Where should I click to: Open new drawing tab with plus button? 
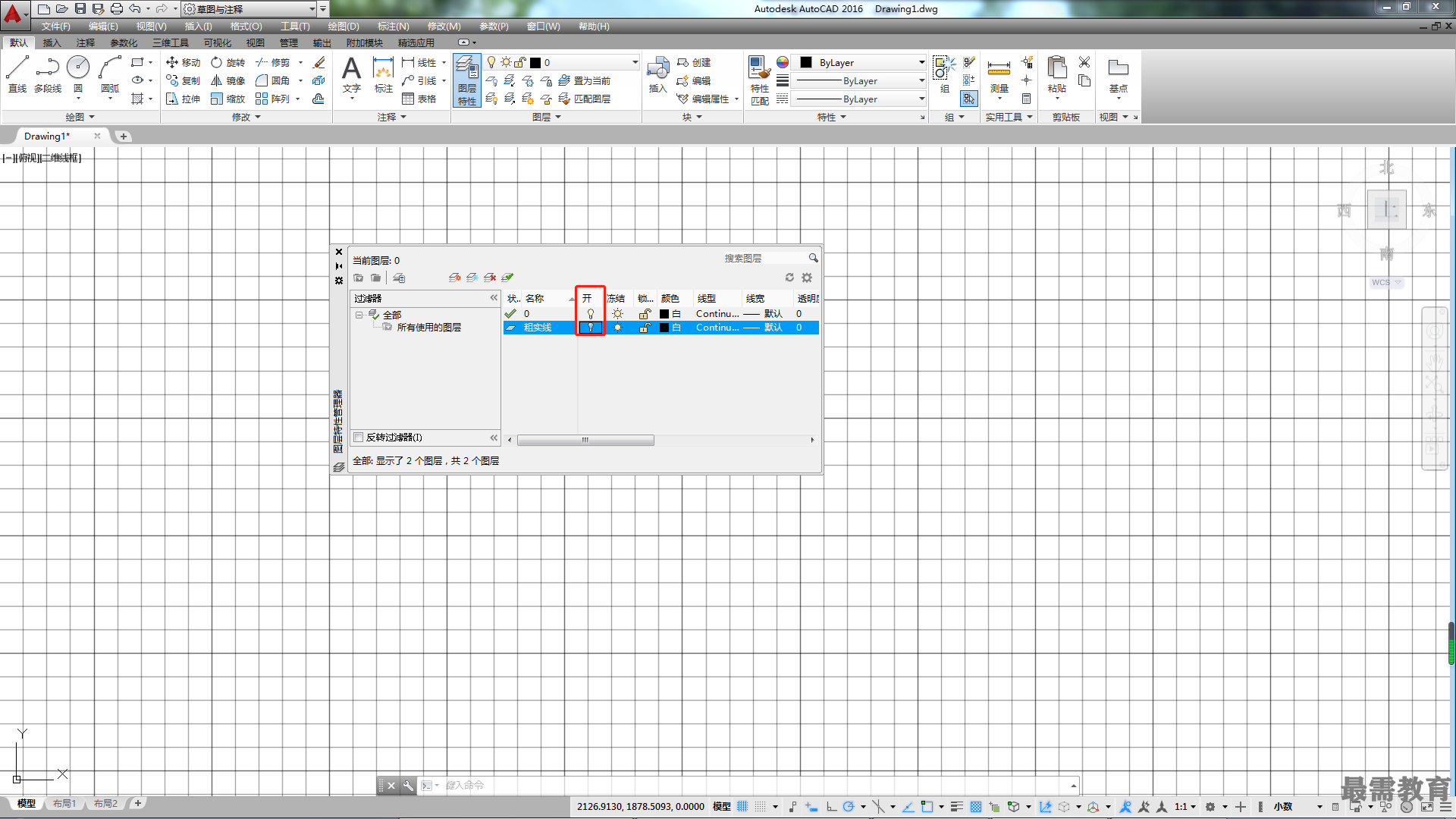click(x=124, y=136)
